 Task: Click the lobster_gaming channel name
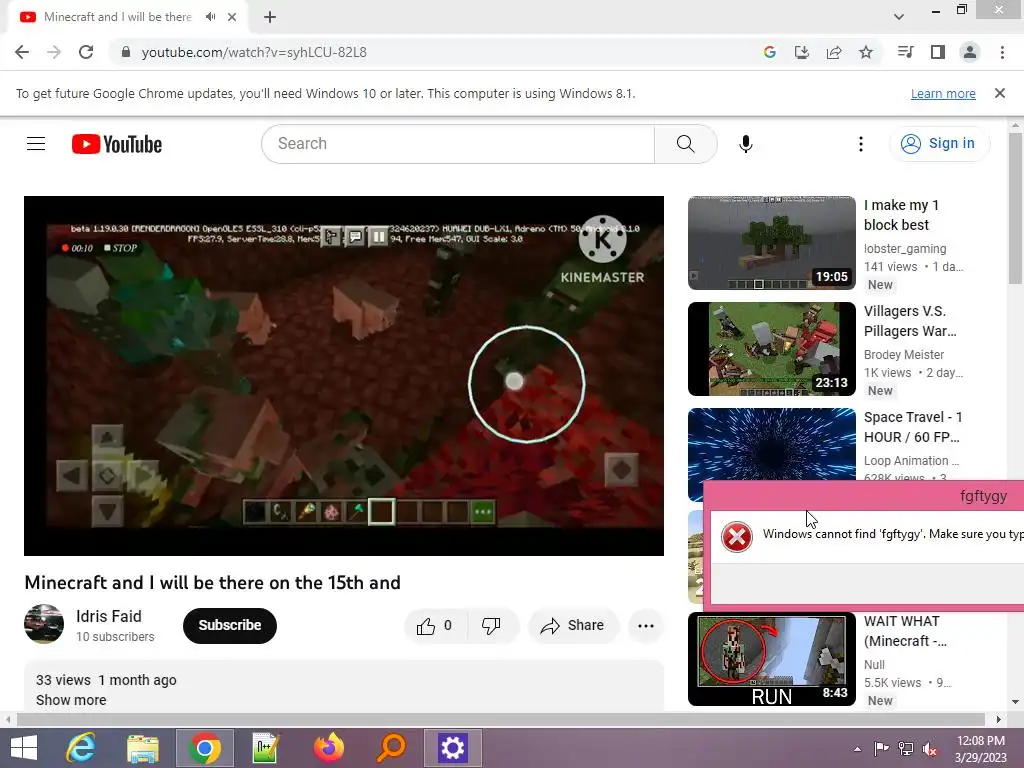click(905, 249)
